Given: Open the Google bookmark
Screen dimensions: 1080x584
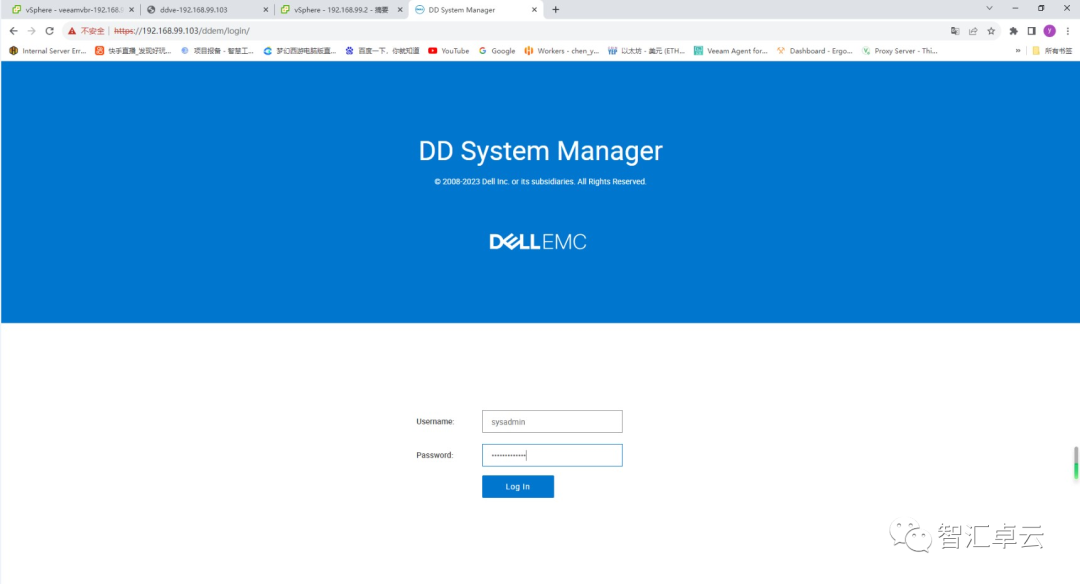Looking at the screenshot, I should 497,51.
